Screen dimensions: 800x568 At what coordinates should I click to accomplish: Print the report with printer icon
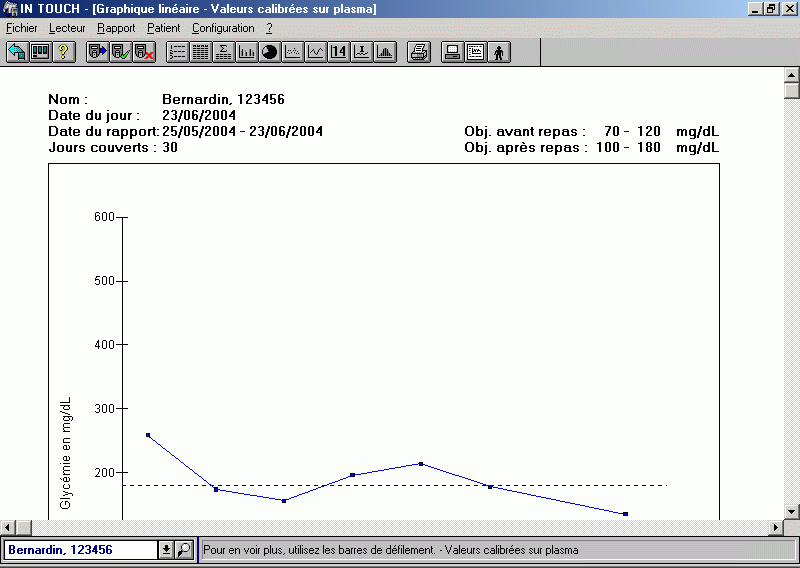[419, 52]
